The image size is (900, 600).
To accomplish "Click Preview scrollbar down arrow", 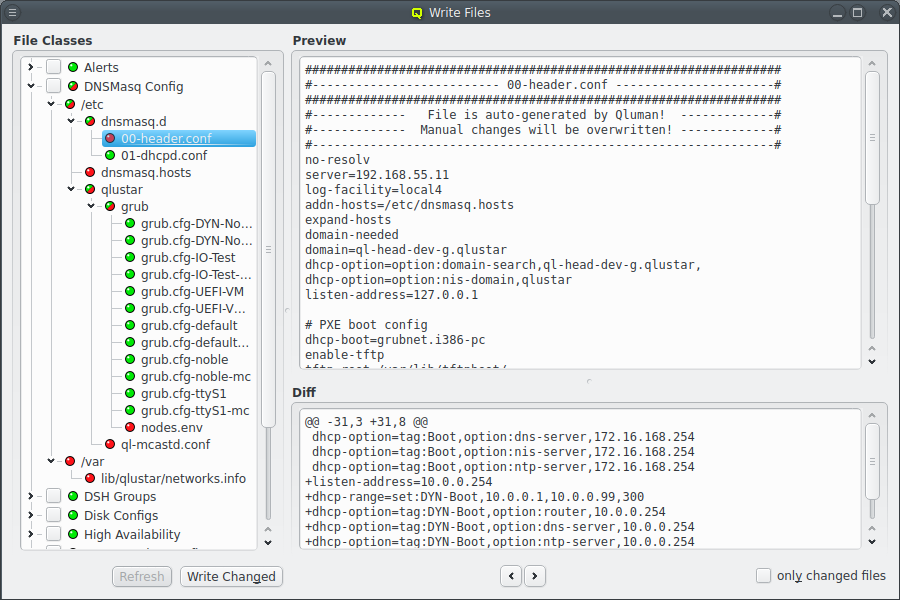I will click(x=872, y=362).
